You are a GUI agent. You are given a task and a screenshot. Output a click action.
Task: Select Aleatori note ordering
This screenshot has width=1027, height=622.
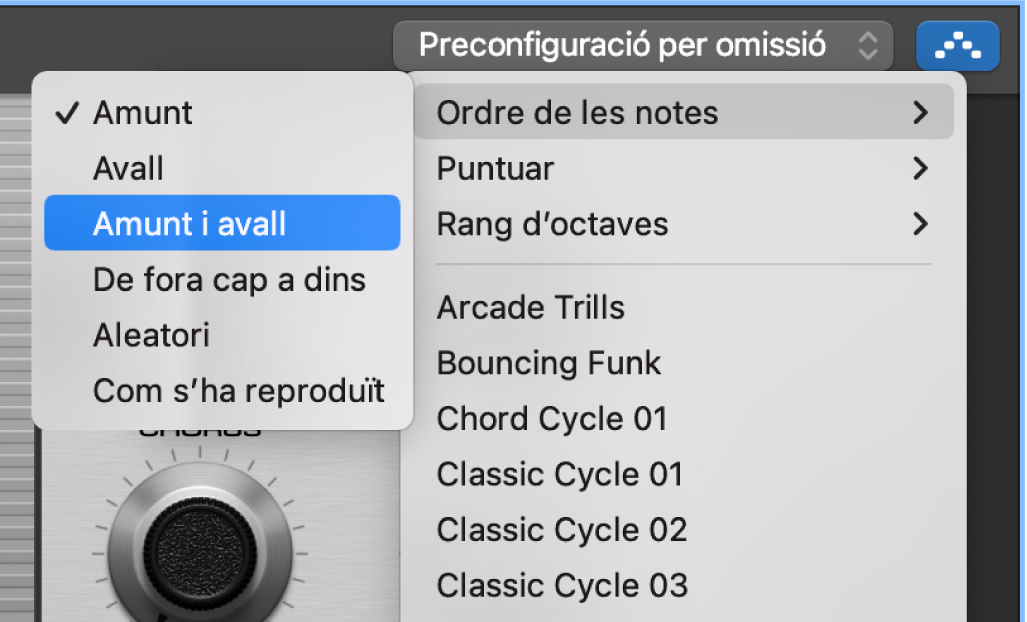click(x=151, y=335)
